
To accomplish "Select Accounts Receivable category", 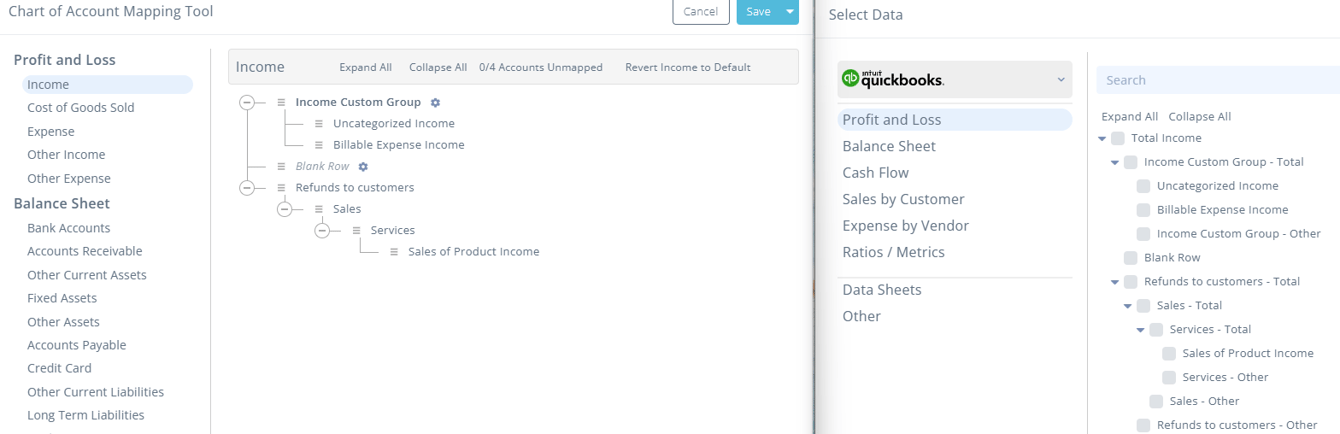I will (85, 251).
